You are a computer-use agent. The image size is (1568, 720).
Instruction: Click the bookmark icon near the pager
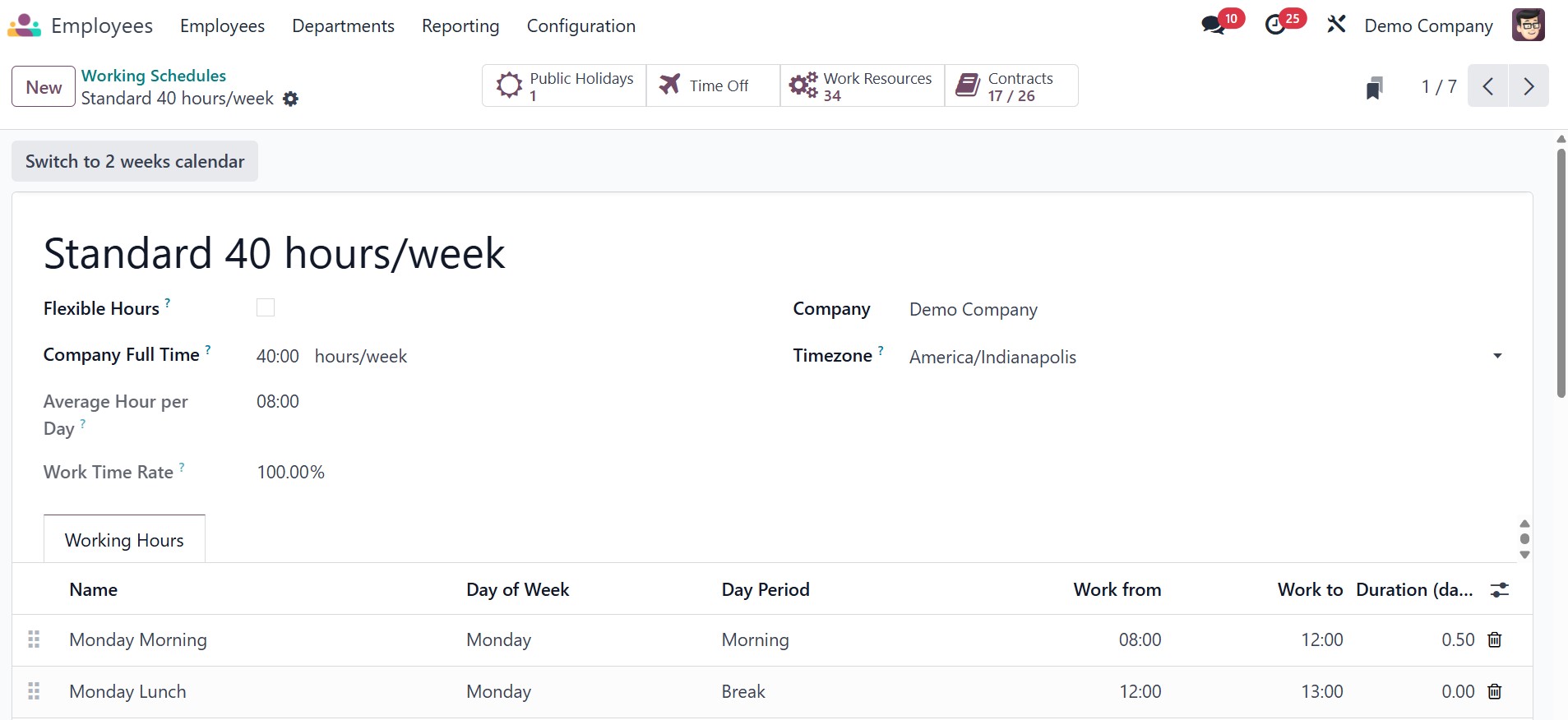pyautogui.click(x=1374, y=87)
